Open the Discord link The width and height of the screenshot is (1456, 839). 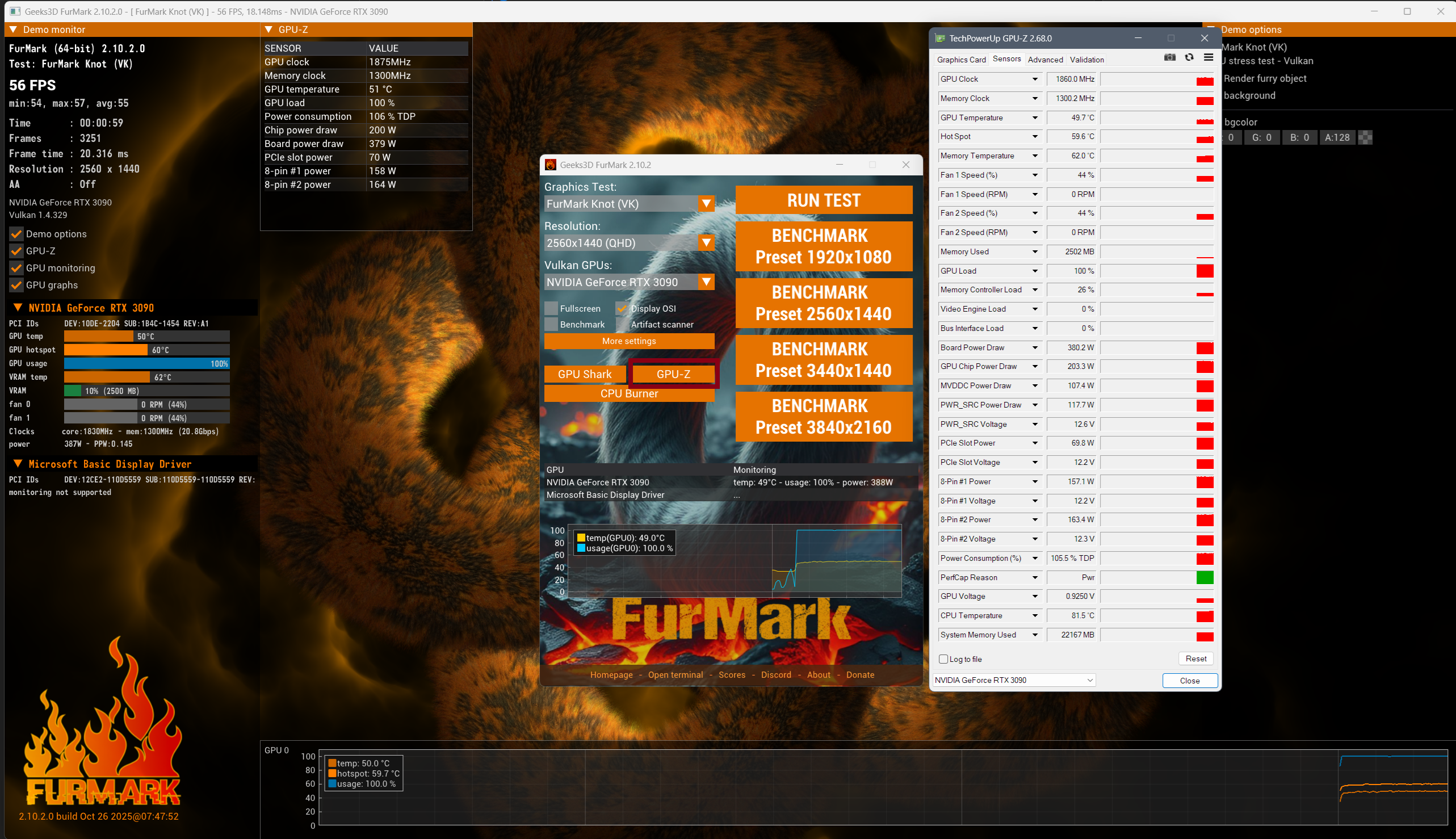(776, 675)
